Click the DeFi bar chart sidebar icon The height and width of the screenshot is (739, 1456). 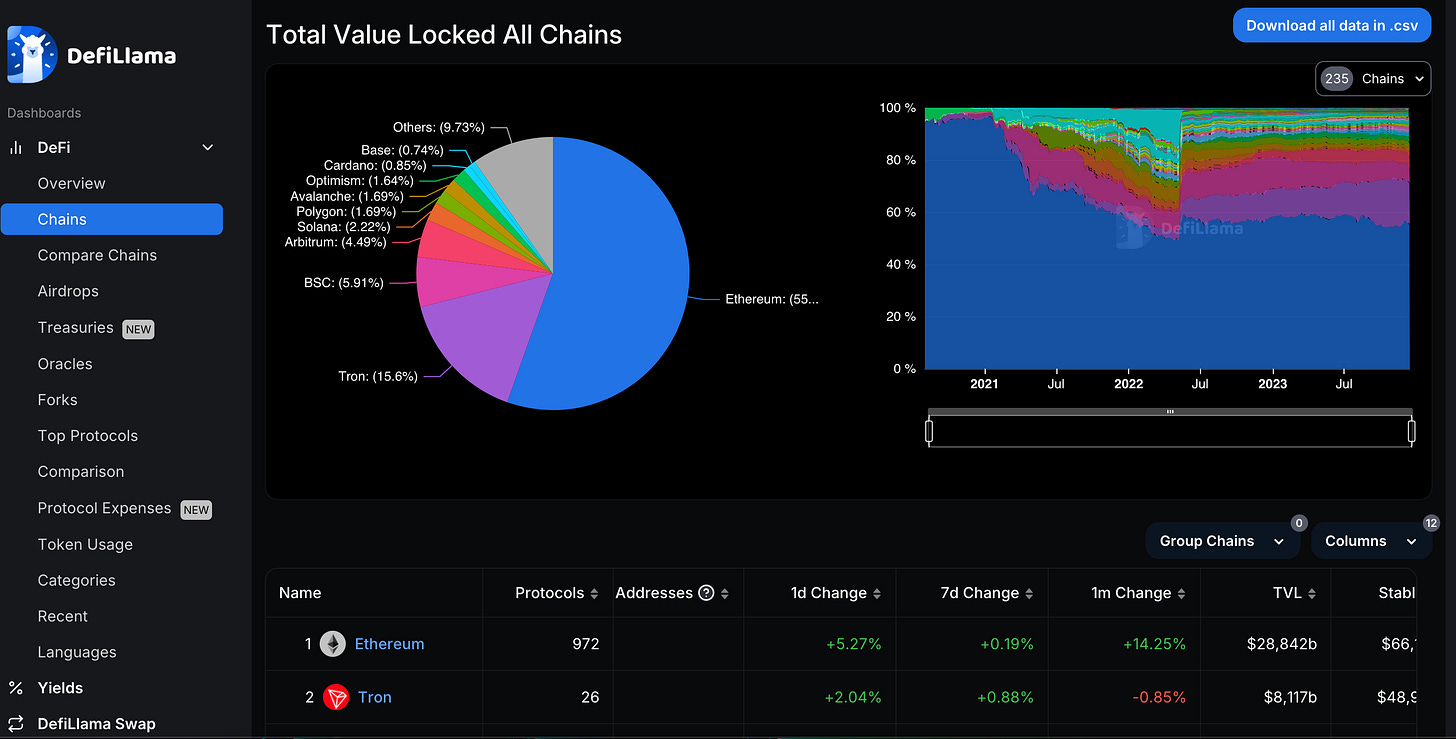click(x=15, y=148)
